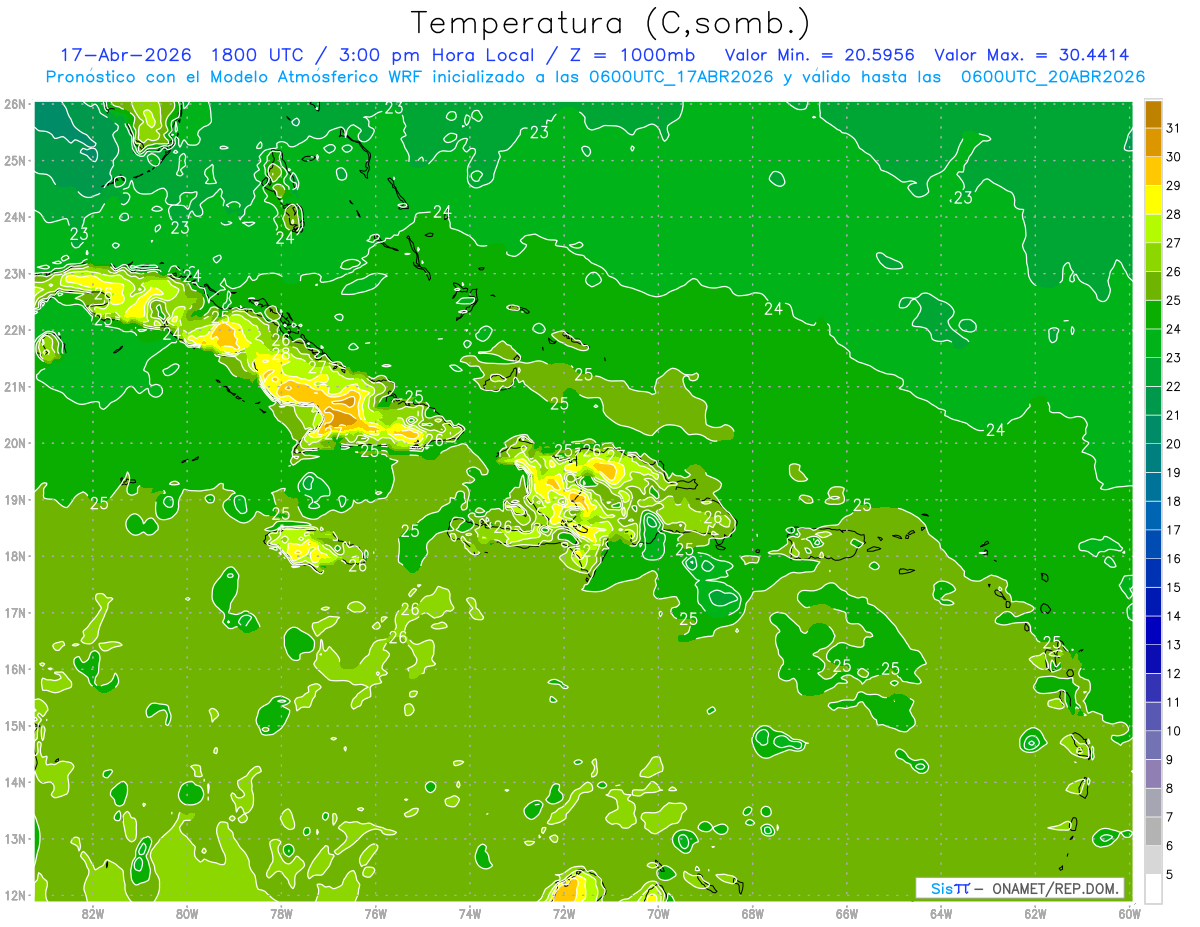Click the 0600UTC_20ABR2026 valid-until text
1200x927 pixels.
click(1053, 77)
